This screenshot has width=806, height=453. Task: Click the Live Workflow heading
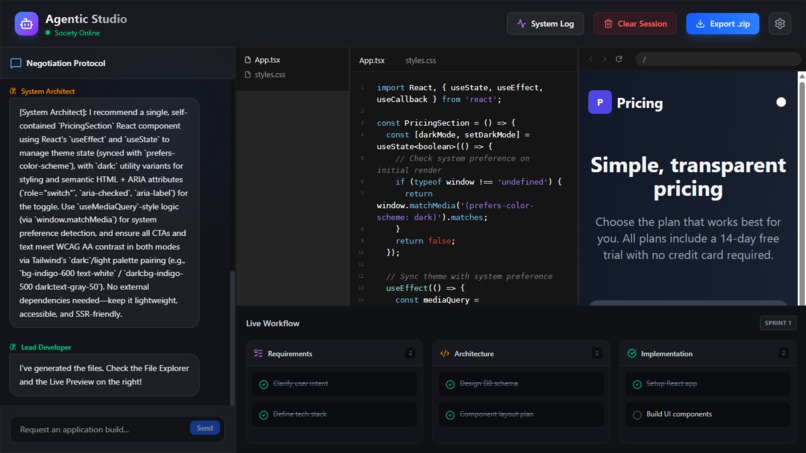[x=272, y=323]
